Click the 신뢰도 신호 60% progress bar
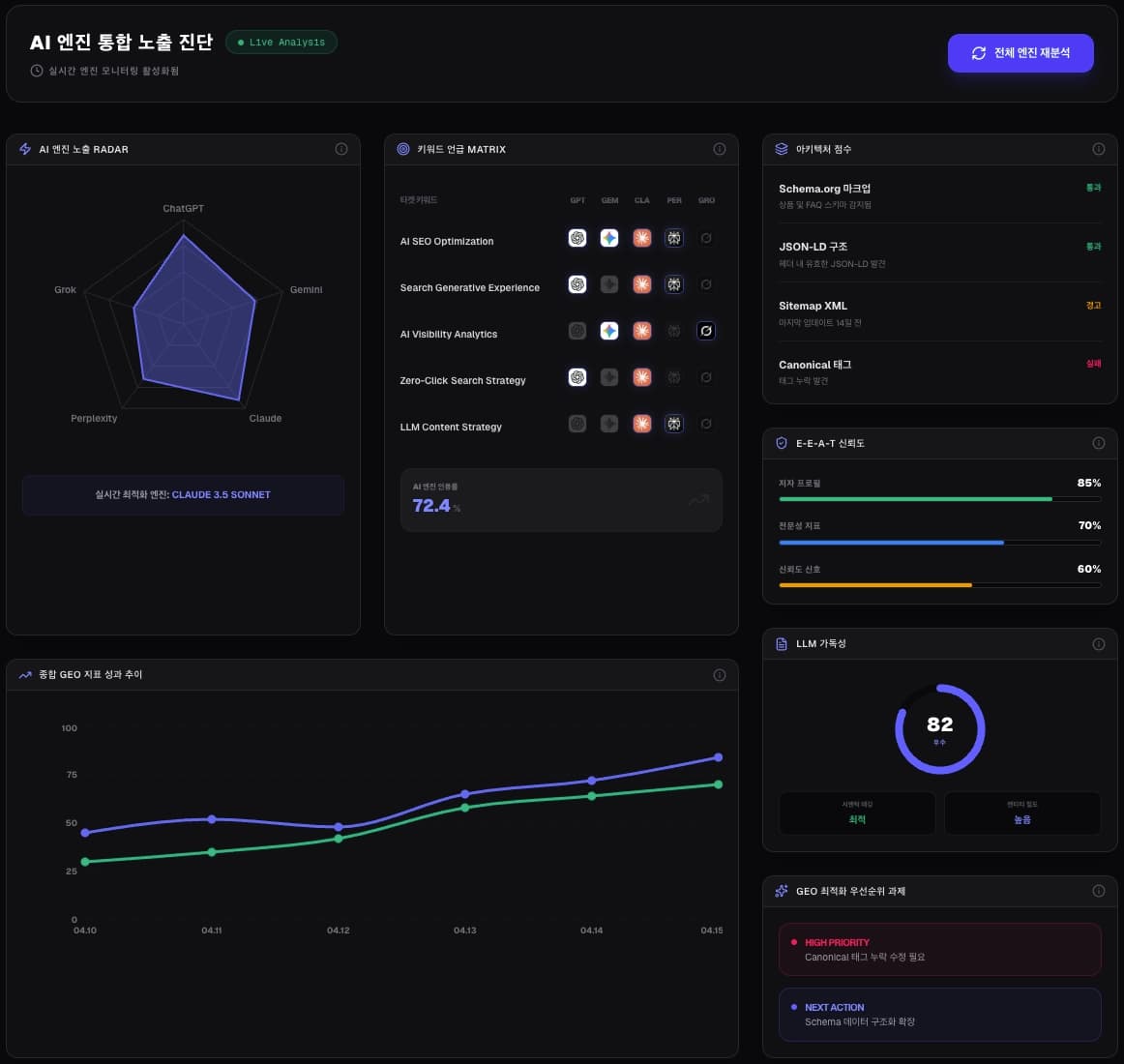This screenshot has height=1064, width=1124. (x=940, y=585)
